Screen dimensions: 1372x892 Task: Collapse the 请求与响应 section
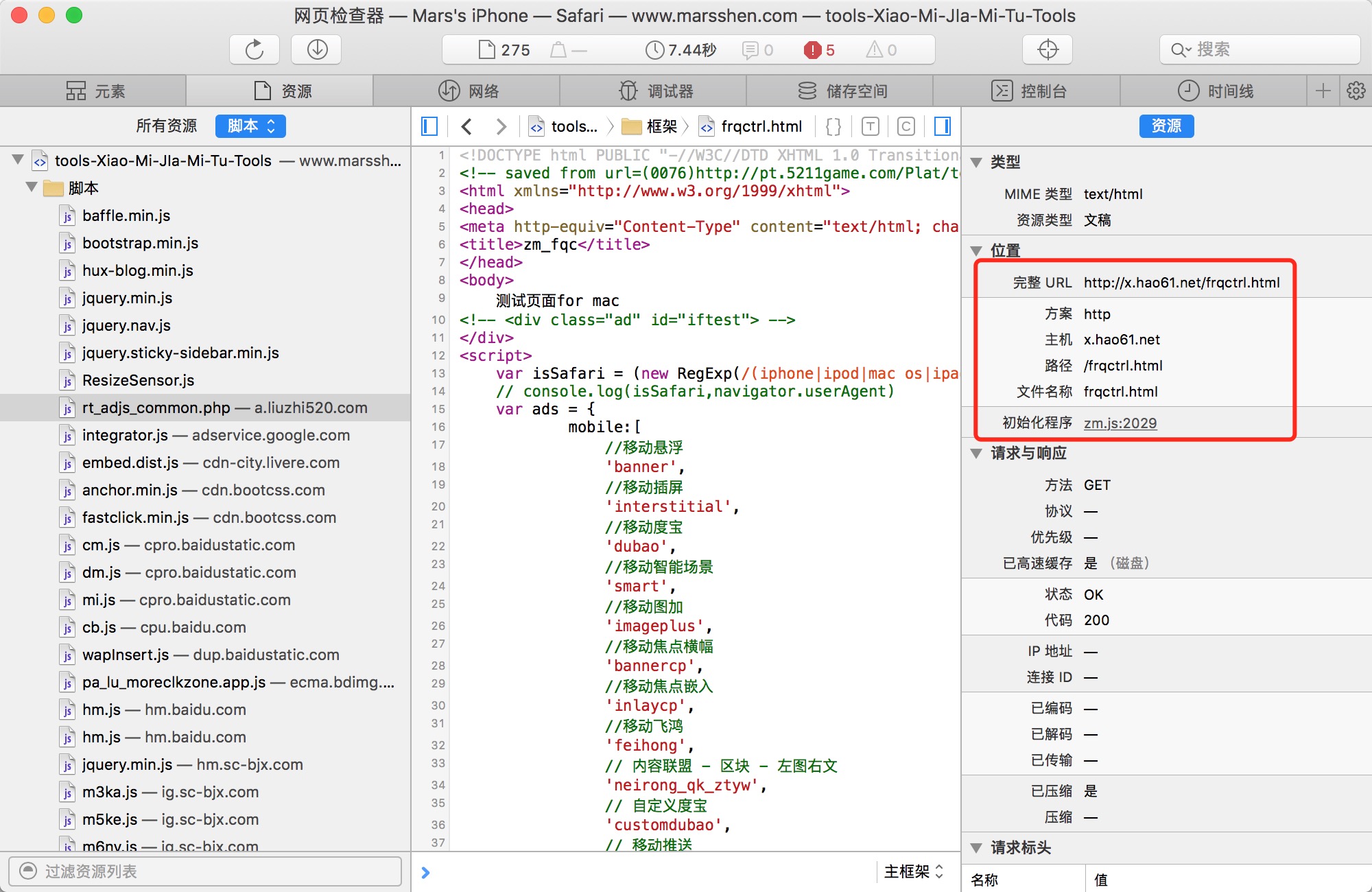976,453
